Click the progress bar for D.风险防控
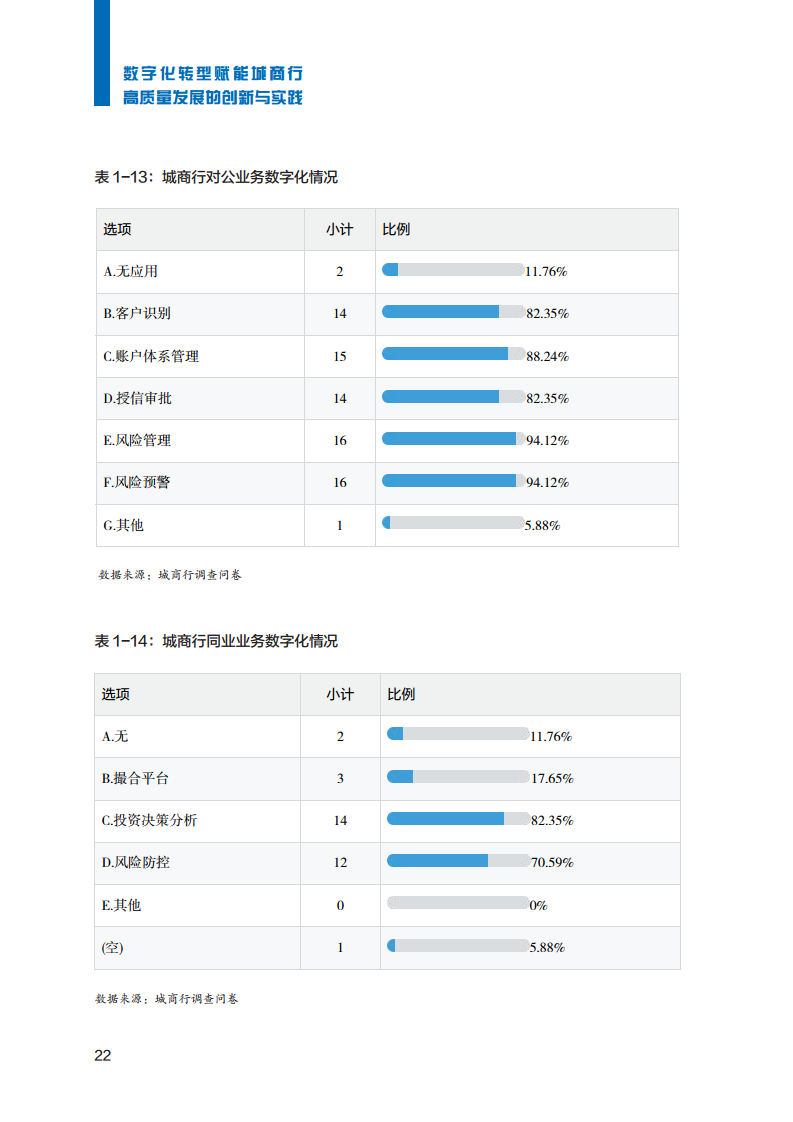This screenshot has height=1122, width=793. tap(458, 860)
